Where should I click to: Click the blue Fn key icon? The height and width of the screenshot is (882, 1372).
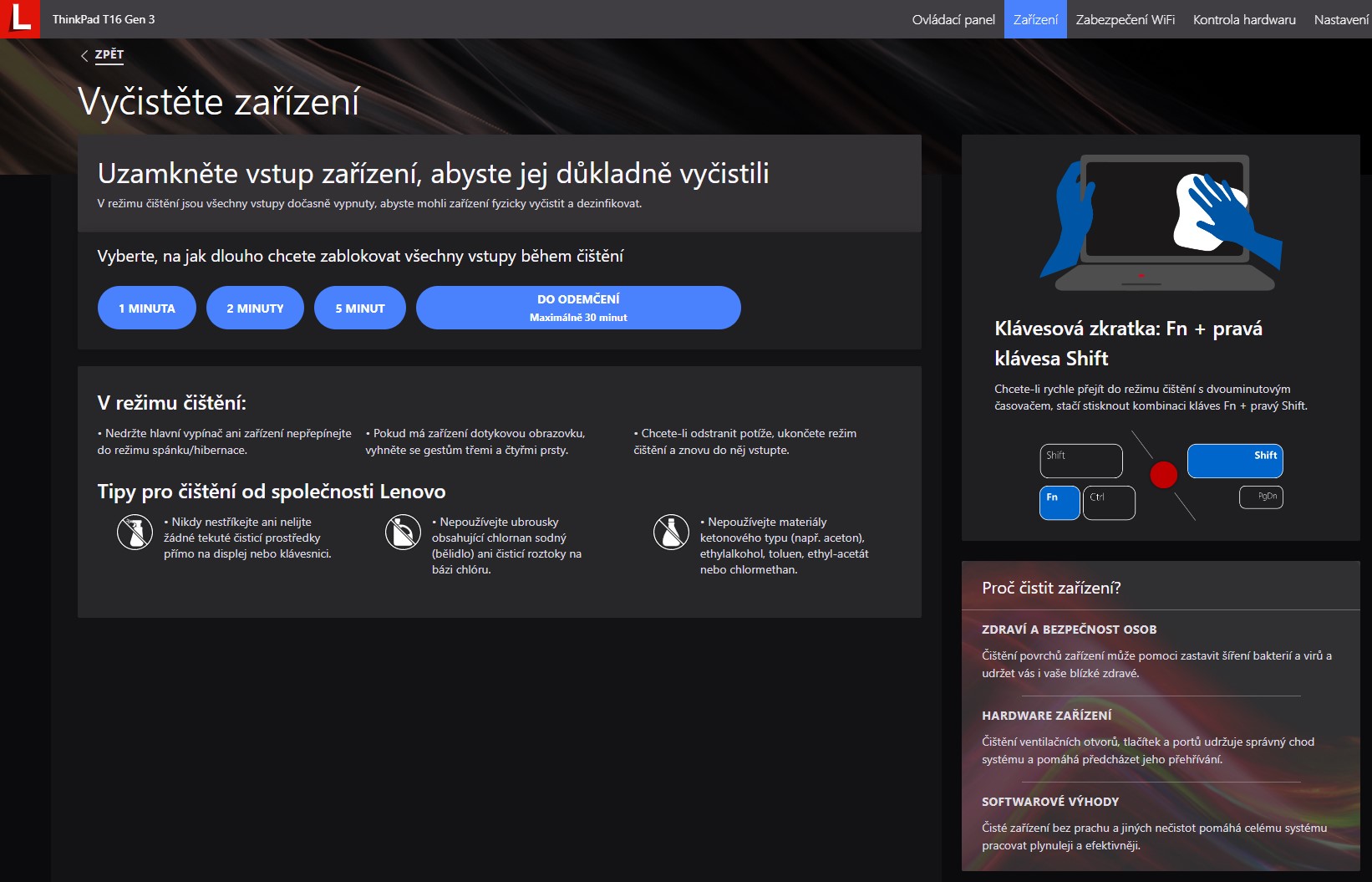[x=1059, y=502]
